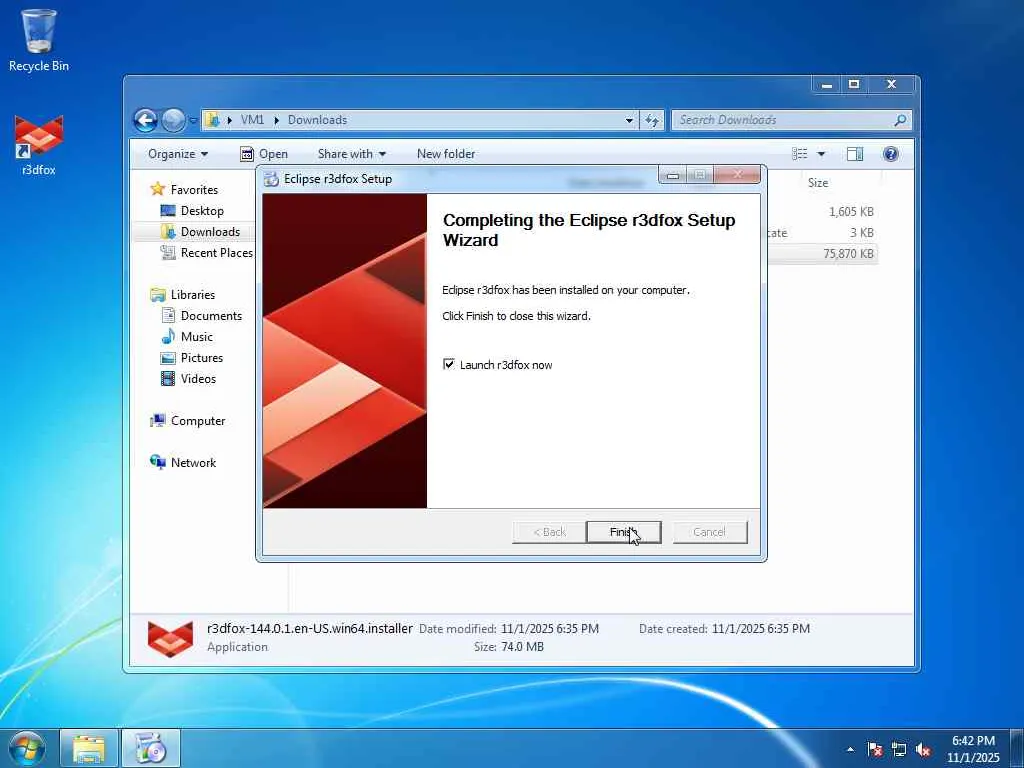This screenshot has width=1024, height=768.
Task: Open the Share with menu
Action: pos(351,154)
